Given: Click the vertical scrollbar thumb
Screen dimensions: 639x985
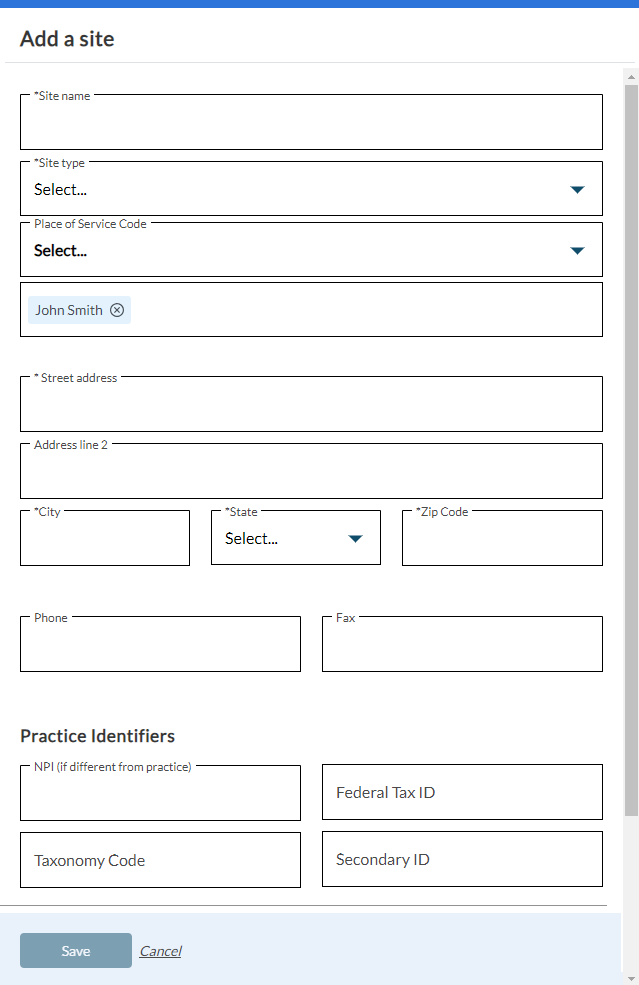Looking at the screenshot, I should pyautogui.click(x=631, y=450).
